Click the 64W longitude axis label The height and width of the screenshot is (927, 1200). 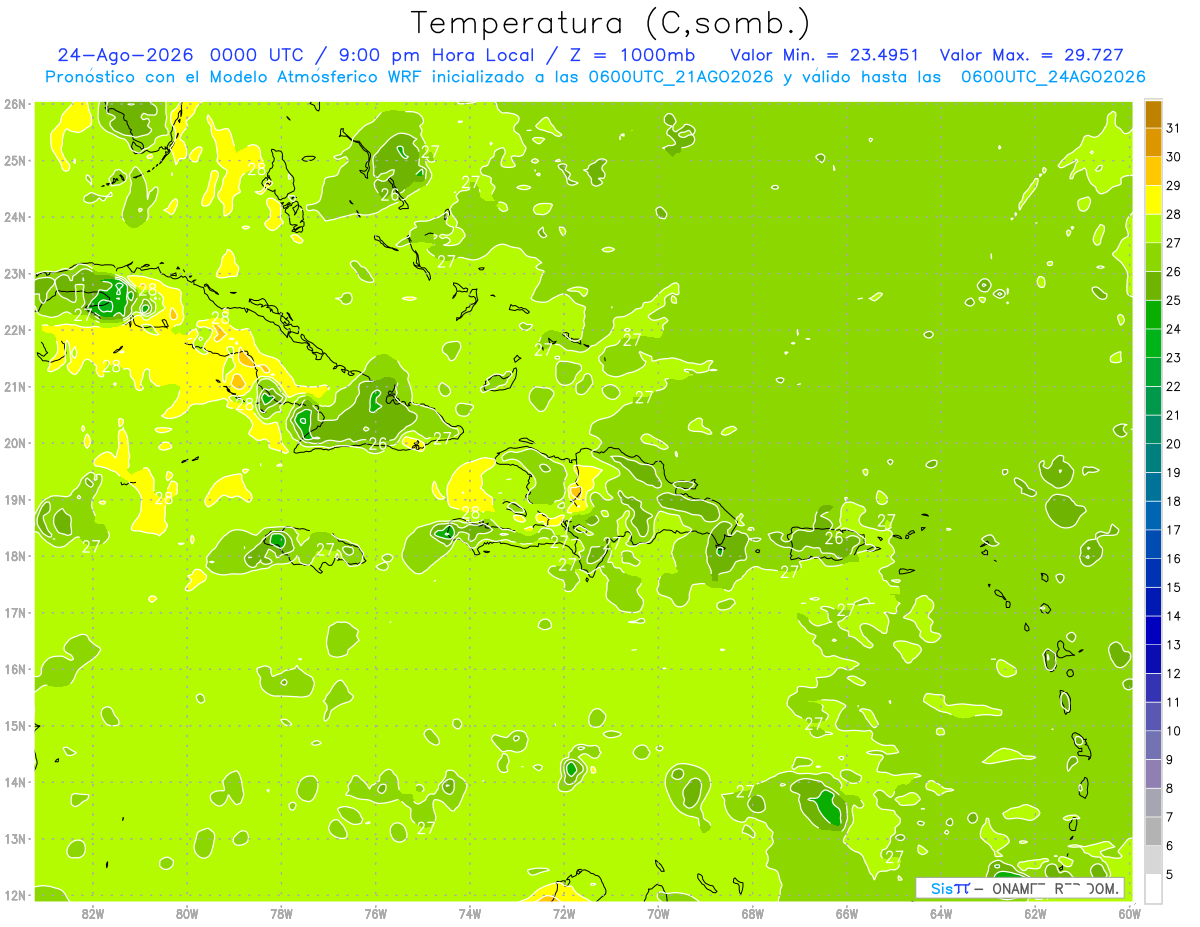click(x=941, y=913)
